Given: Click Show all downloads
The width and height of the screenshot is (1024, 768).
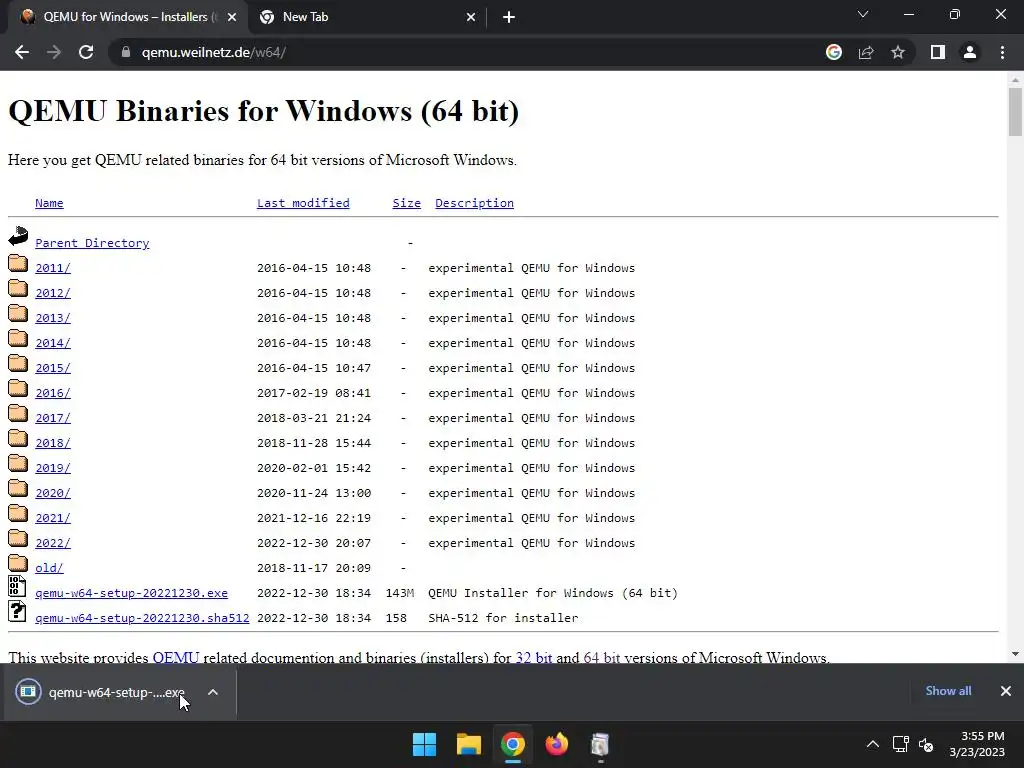Looking at the screenshot, I should pyautogui.click(x=948, y=691).
